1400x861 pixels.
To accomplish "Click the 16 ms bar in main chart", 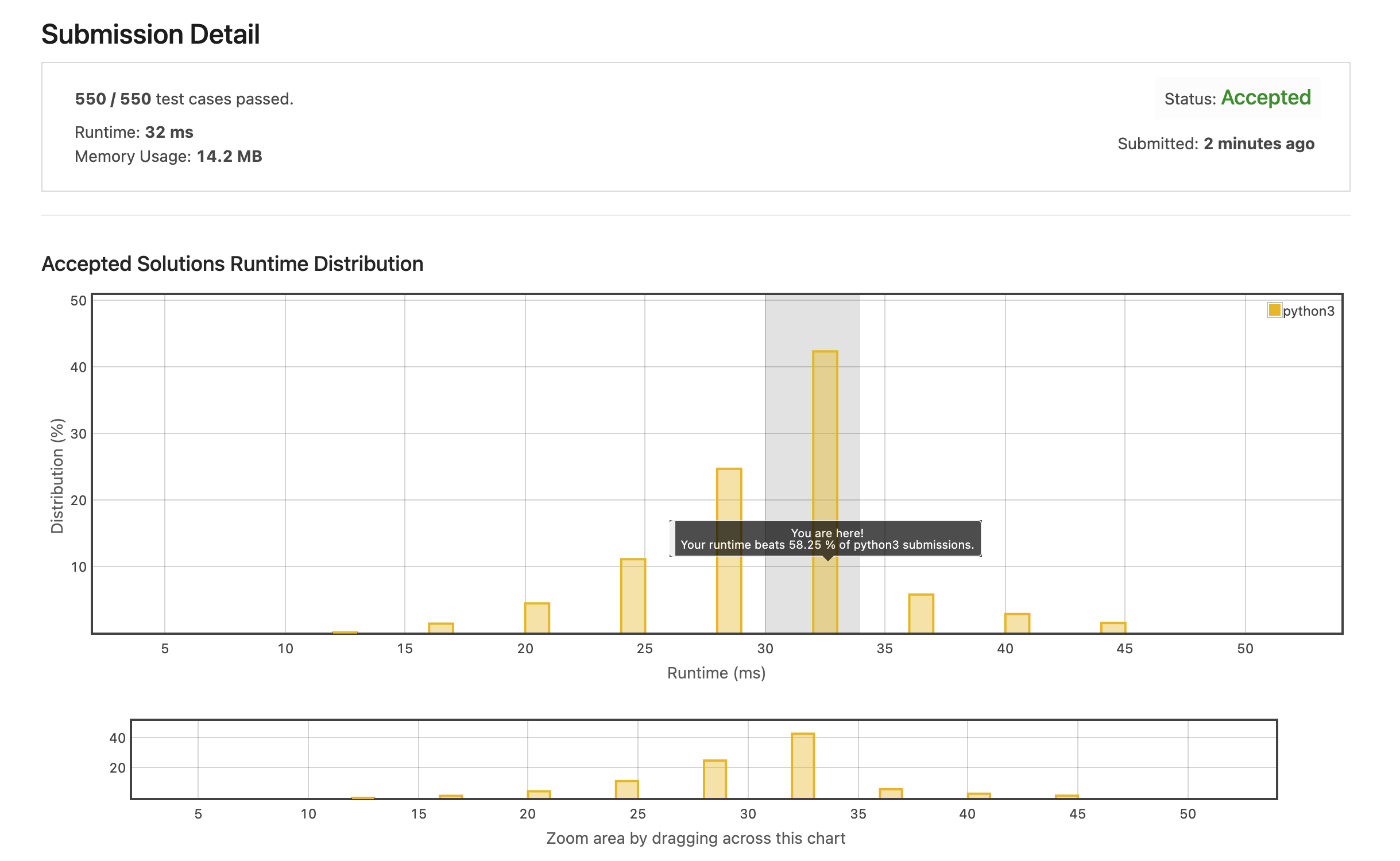I will pos(441,628).
